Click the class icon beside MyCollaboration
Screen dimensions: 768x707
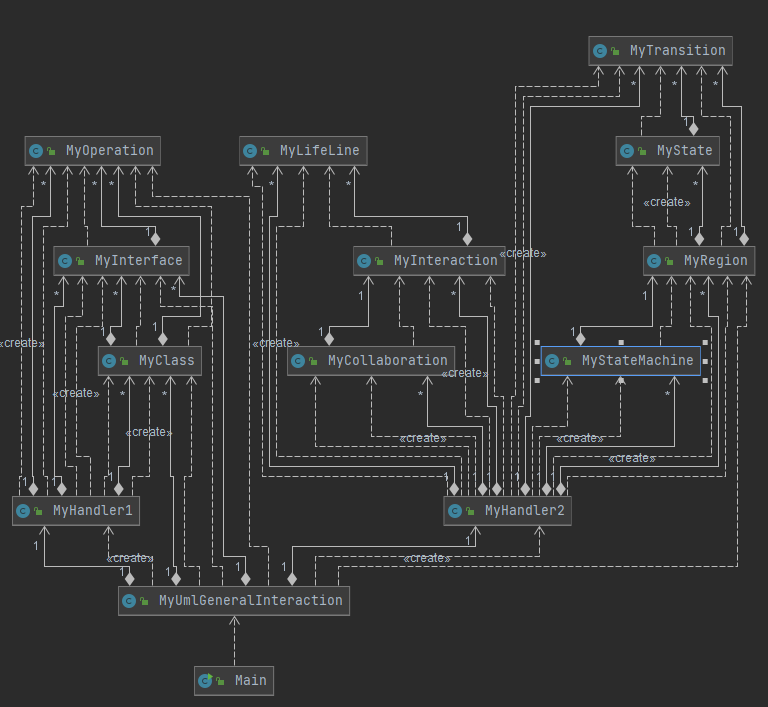[298, 361]
